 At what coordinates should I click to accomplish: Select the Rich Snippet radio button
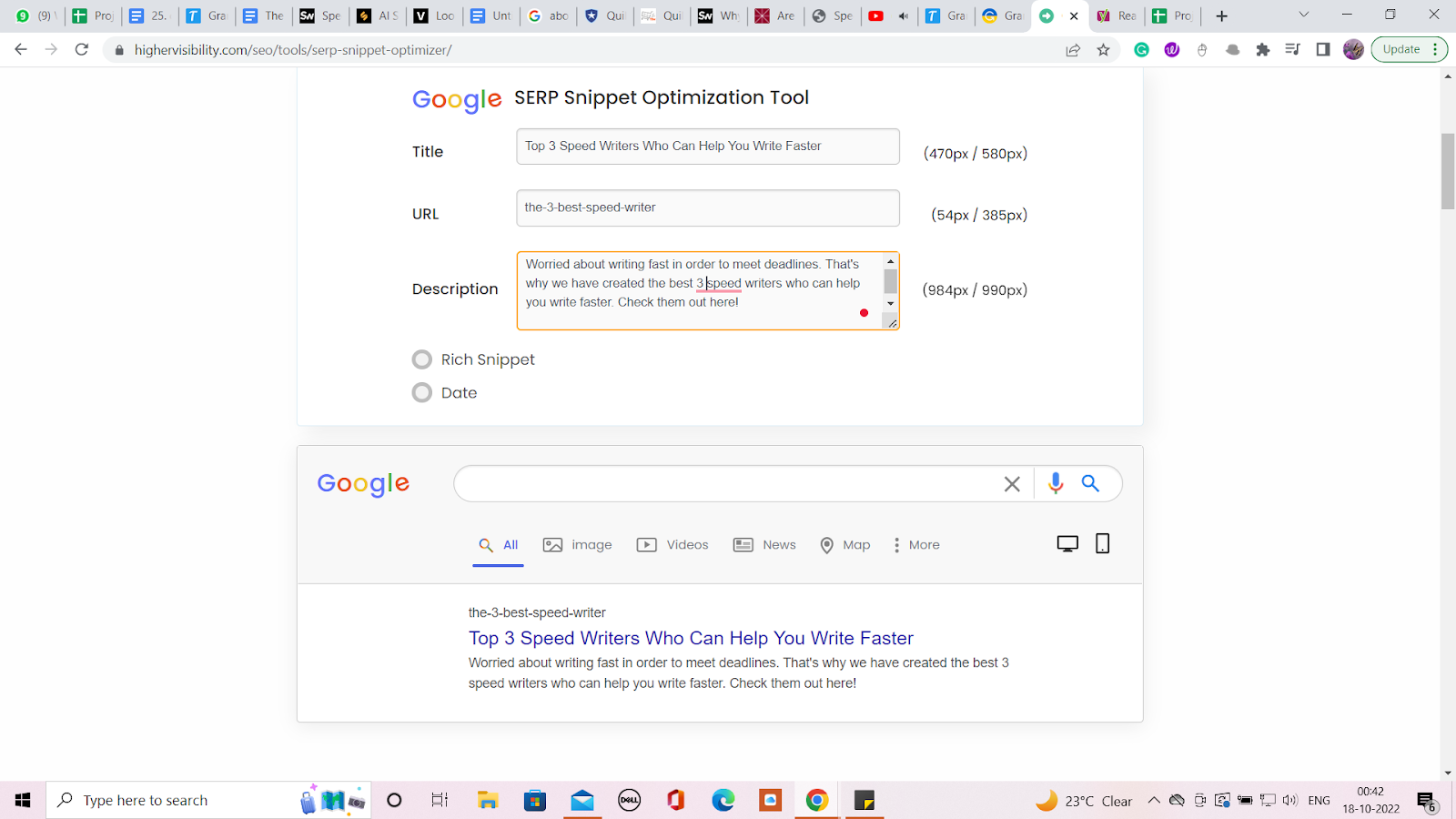[x=421, y=359]
